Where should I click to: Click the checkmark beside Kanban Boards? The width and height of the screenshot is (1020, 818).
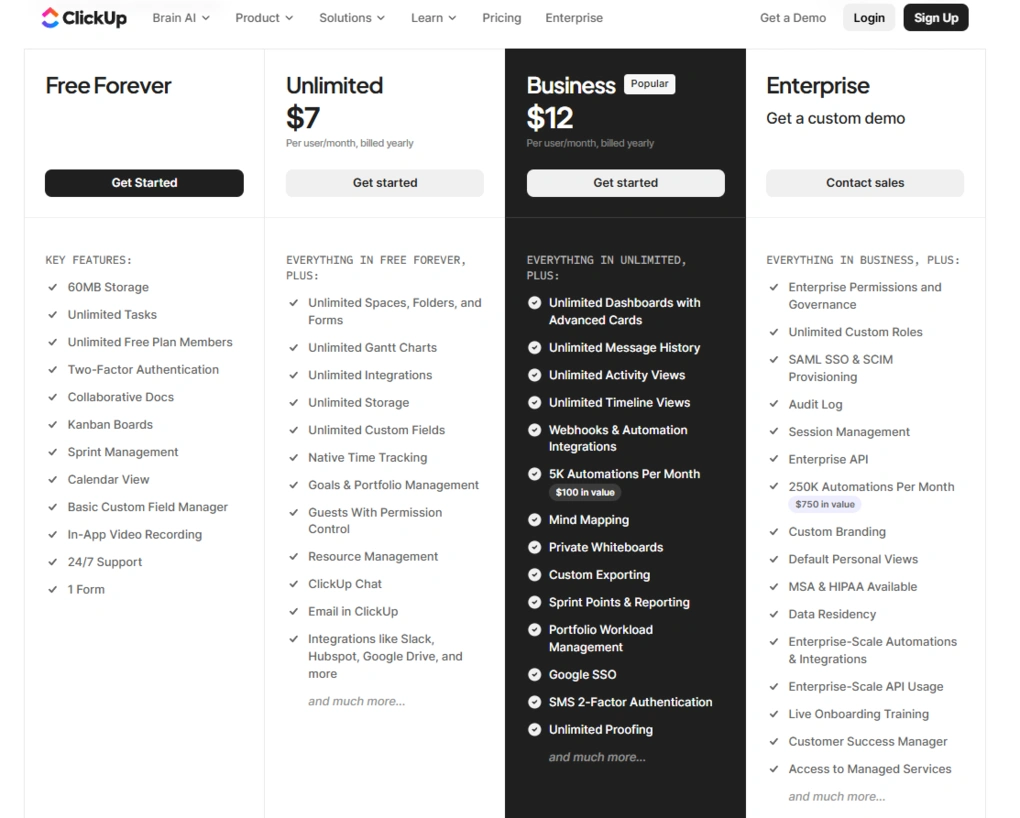coord(53,424)
